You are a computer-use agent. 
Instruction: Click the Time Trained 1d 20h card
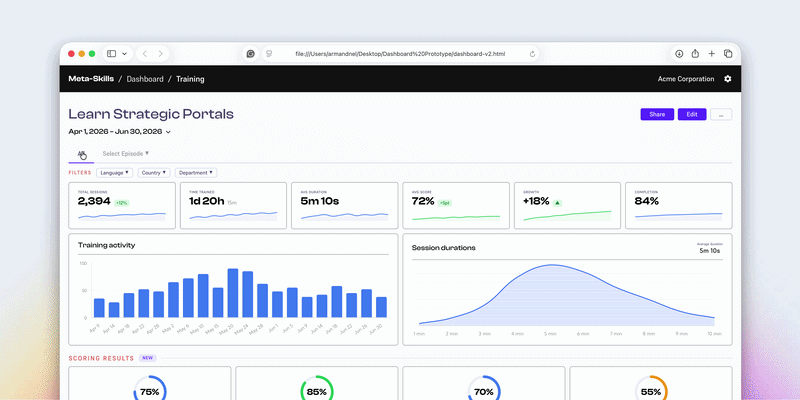click(233, 206)
